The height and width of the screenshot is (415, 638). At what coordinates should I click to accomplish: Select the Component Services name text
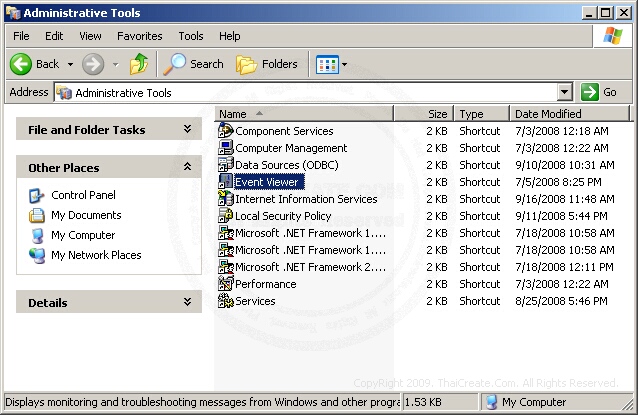[x=284, y=131]
